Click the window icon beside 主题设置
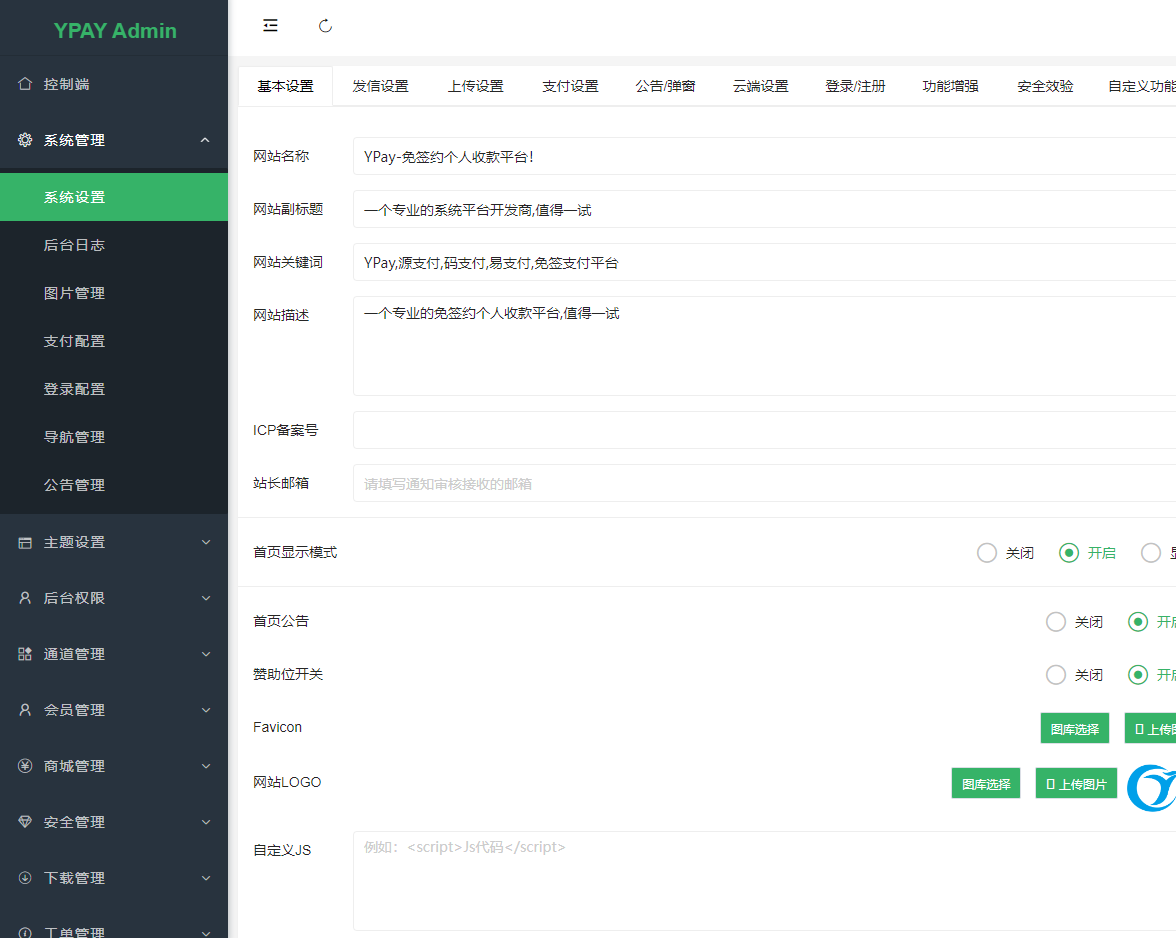 tap(25, 542)
